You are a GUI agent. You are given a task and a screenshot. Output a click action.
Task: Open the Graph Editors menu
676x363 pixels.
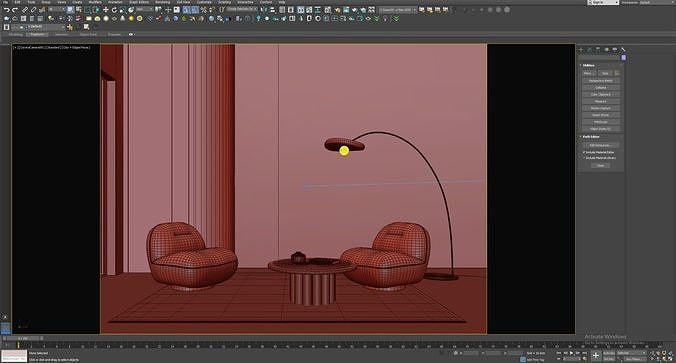click(139, 2)
